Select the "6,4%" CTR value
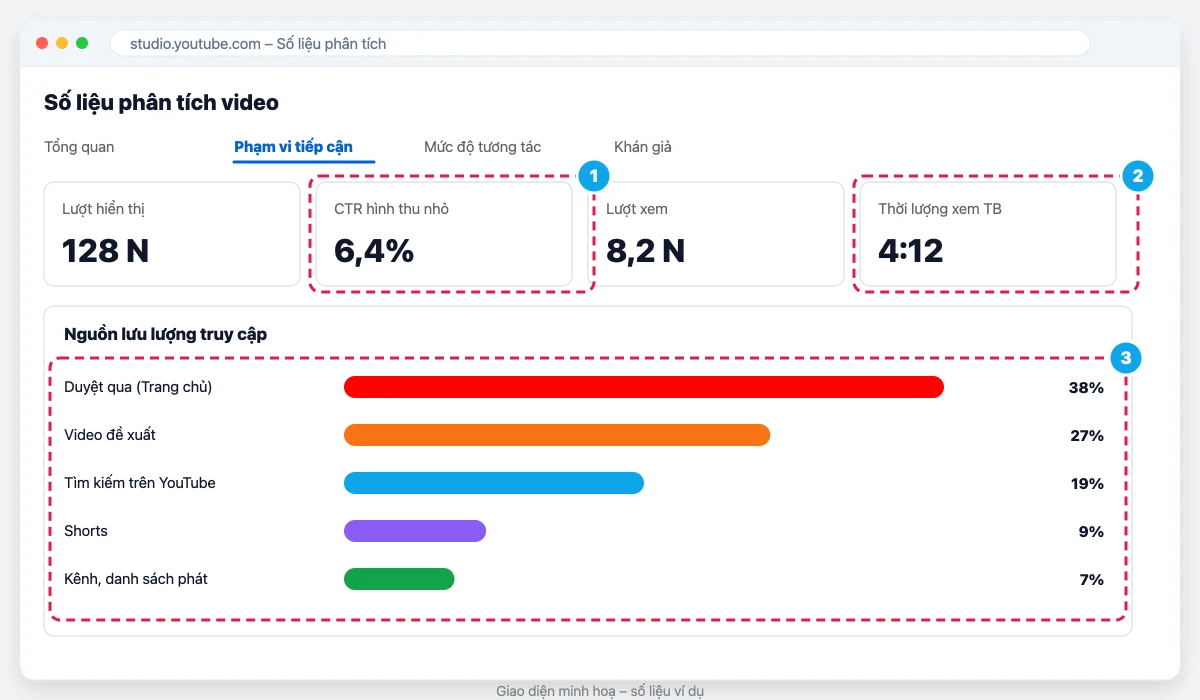 374,251
